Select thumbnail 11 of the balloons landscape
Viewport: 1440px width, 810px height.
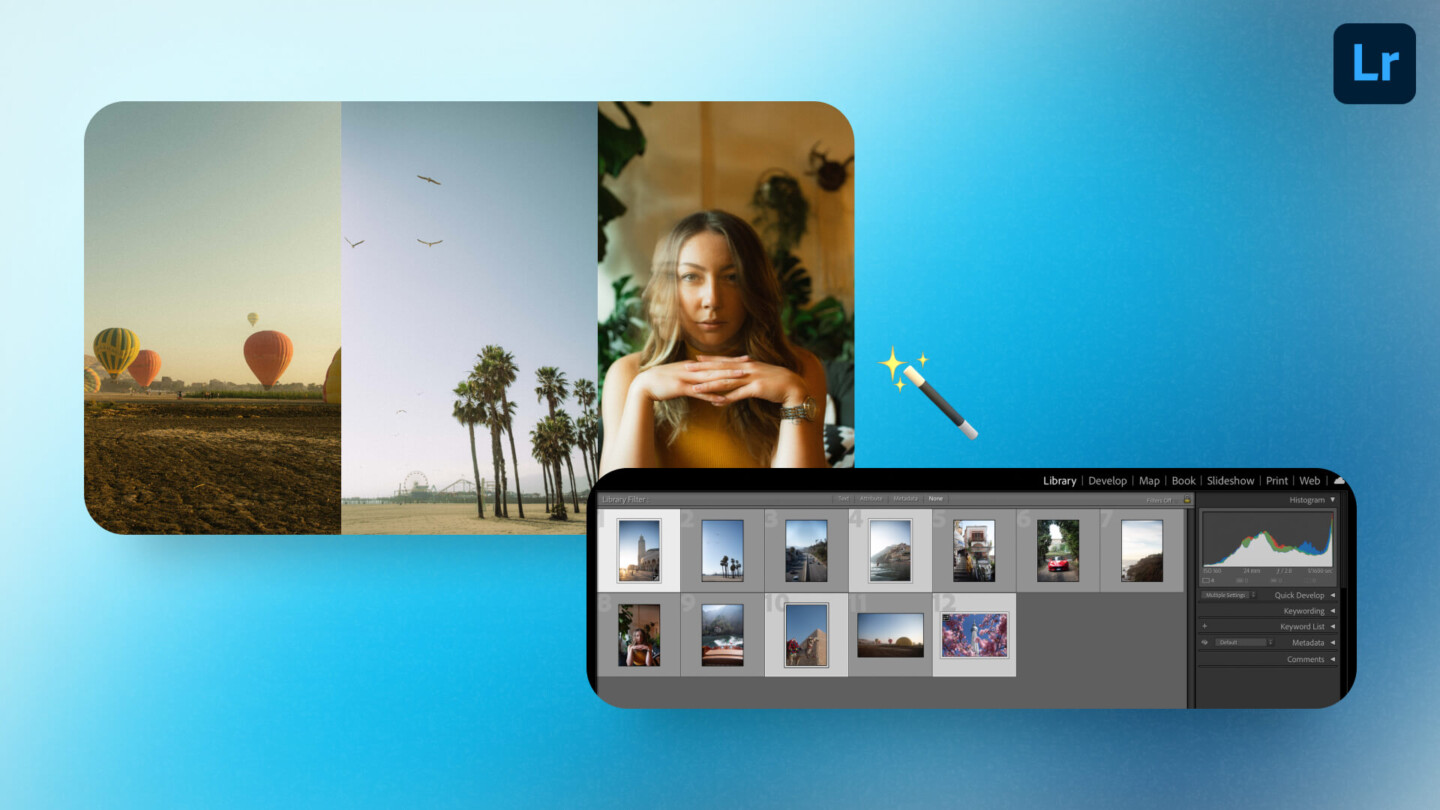pyautogui.click(x=890, y=635)
